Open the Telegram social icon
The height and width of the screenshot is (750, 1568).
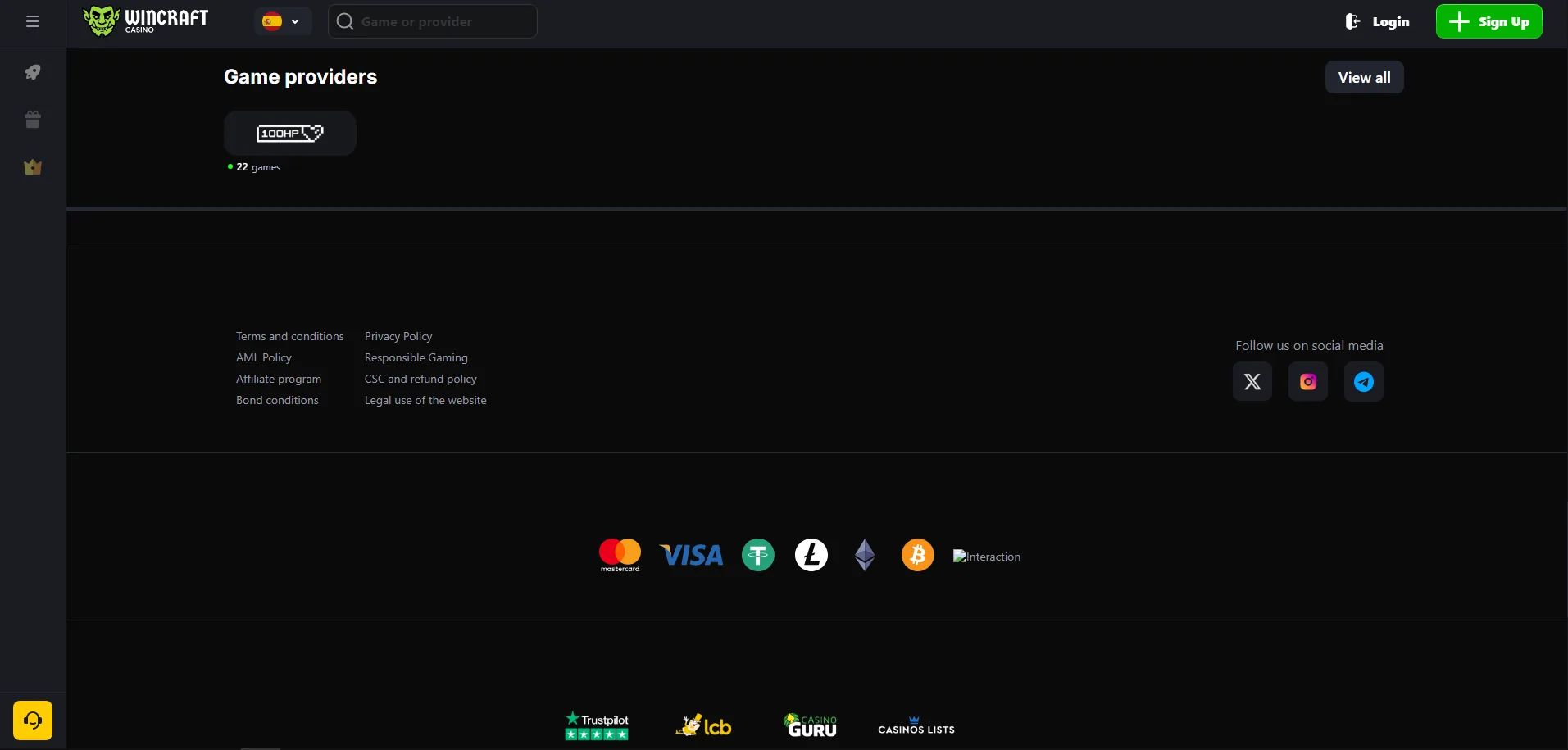[x=1364, y=381]
